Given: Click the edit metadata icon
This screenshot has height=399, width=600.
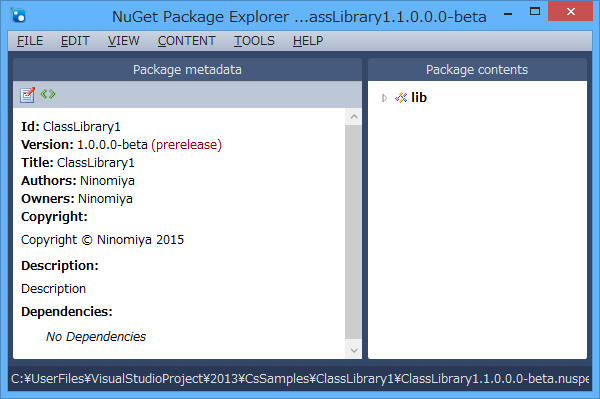Looking at the screenshot, I should tap(28, 94).
